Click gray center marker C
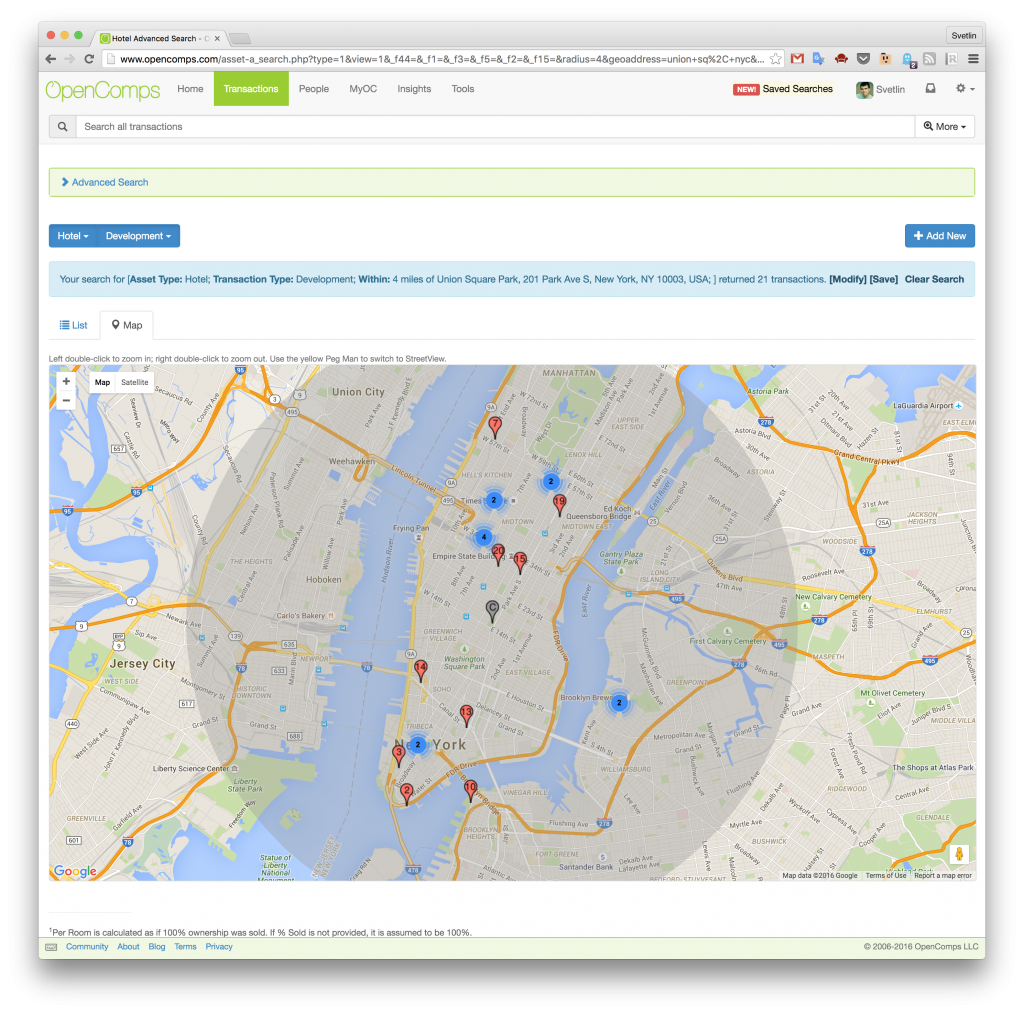The image size is (1024, 1014). (492, 610)
